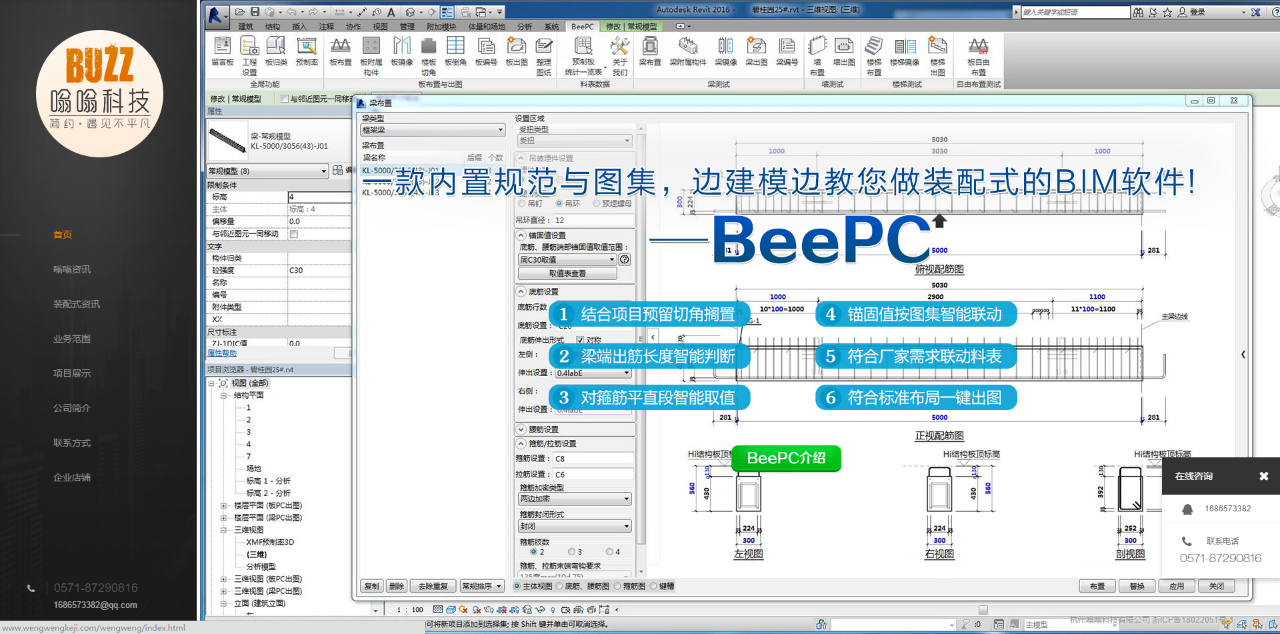Open the 属性帮助 link
1280x634 pixels.
pyautogui.click(x=222, y=353)
